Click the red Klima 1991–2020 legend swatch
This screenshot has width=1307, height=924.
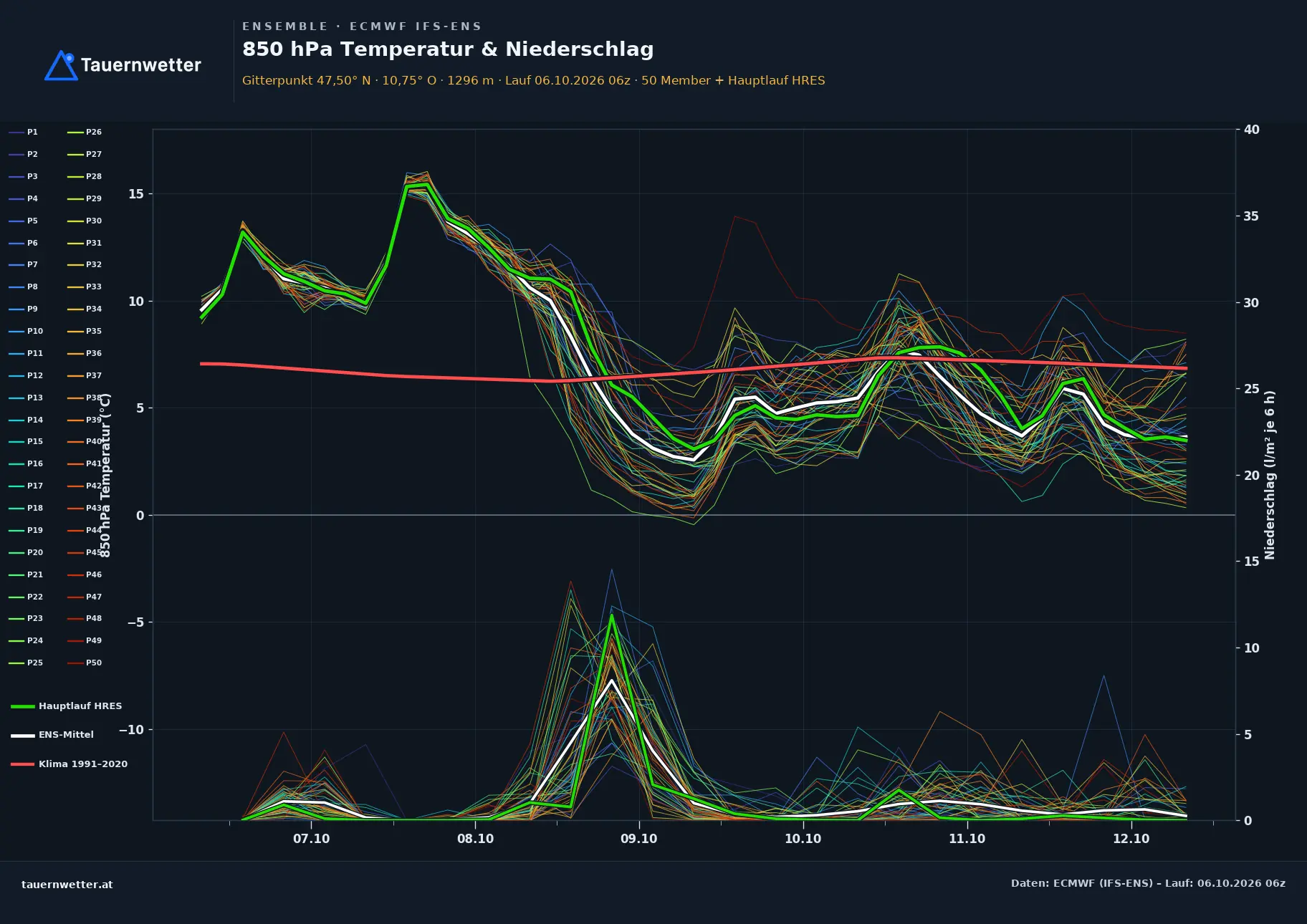(x=23, y=765)
